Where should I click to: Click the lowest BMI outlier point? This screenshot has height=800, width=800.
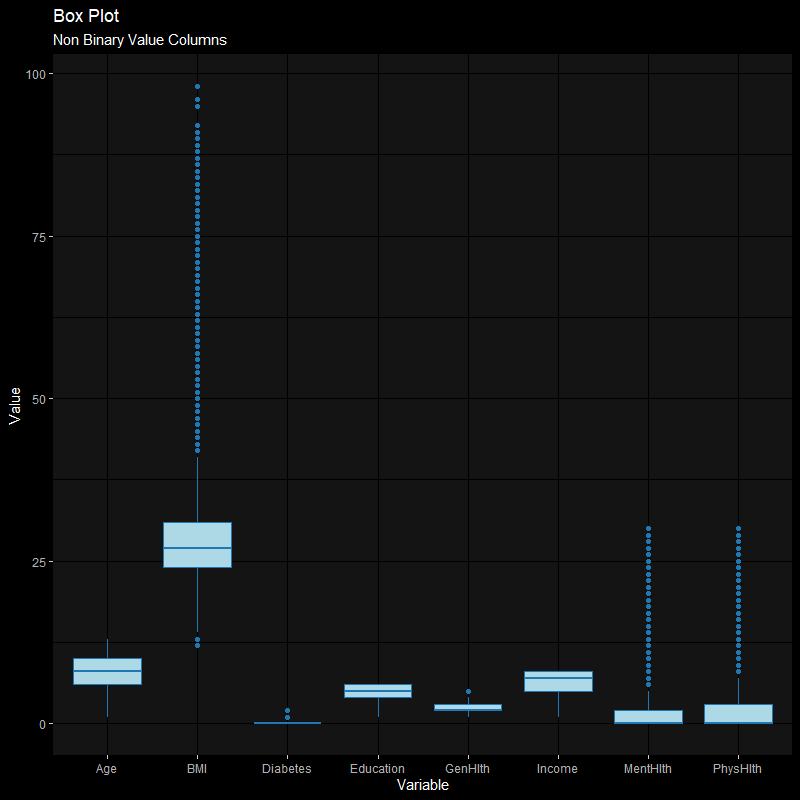click(x=197, y=646)
